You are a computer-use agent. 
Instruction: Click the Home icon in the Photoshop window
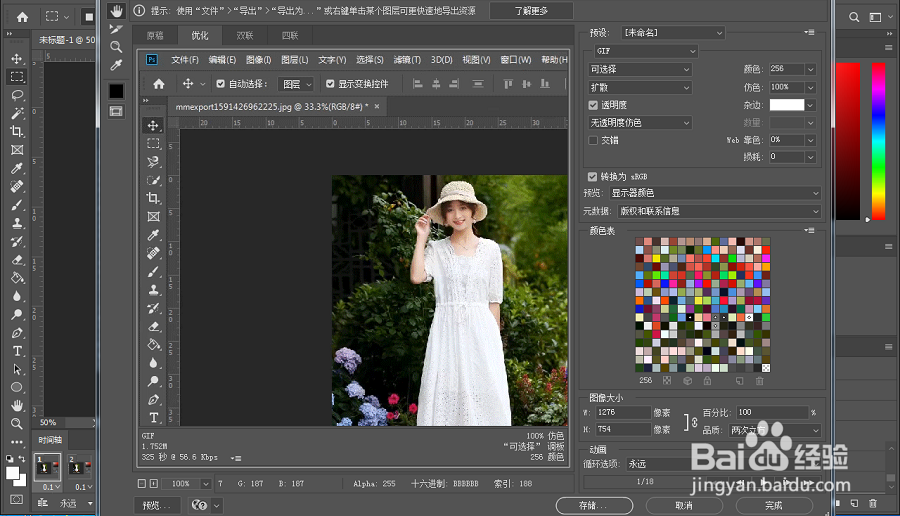click(22, 17)
